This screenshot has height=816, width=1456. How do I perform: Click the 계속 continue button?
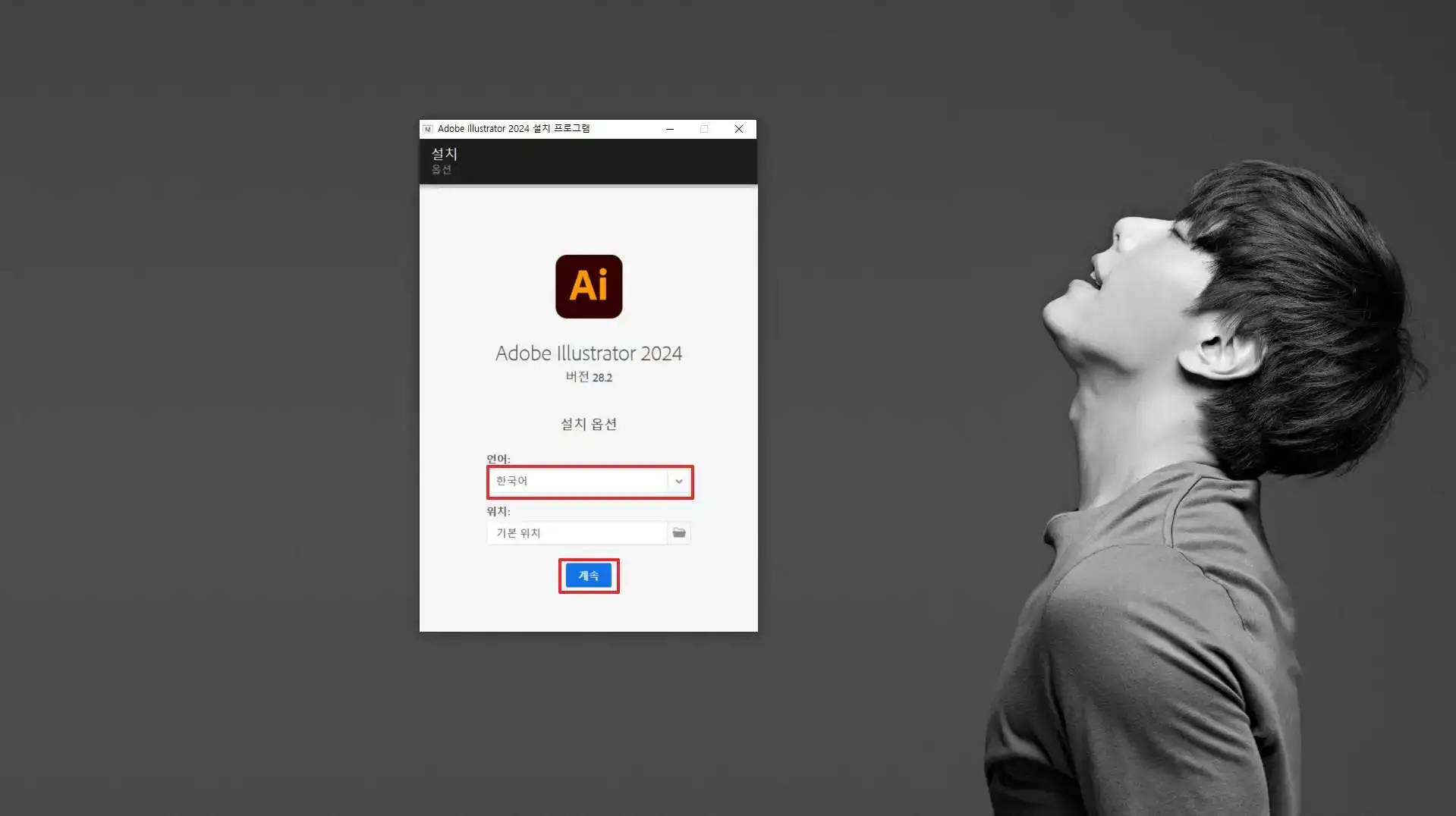pyautogui.click(x=589, y=576)
